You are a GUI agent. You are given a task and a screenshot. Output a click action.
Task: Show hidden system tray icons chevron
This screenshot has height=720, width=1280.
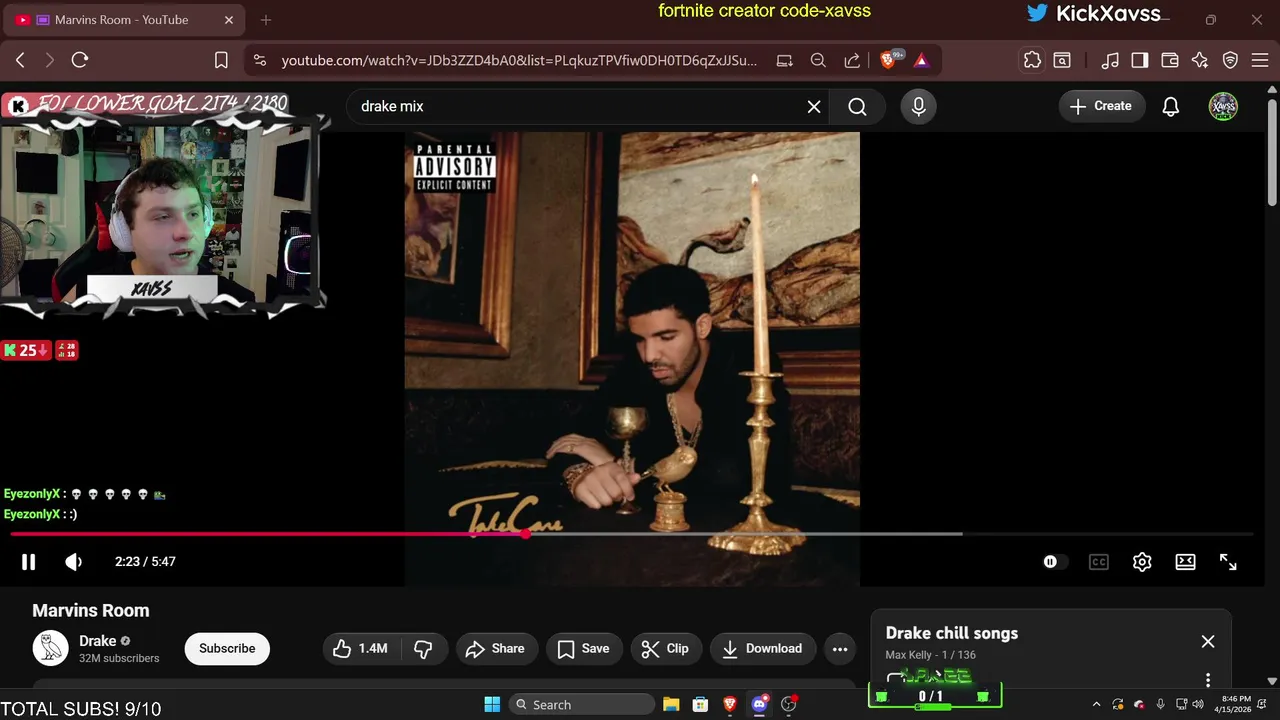pos(1096,704)
